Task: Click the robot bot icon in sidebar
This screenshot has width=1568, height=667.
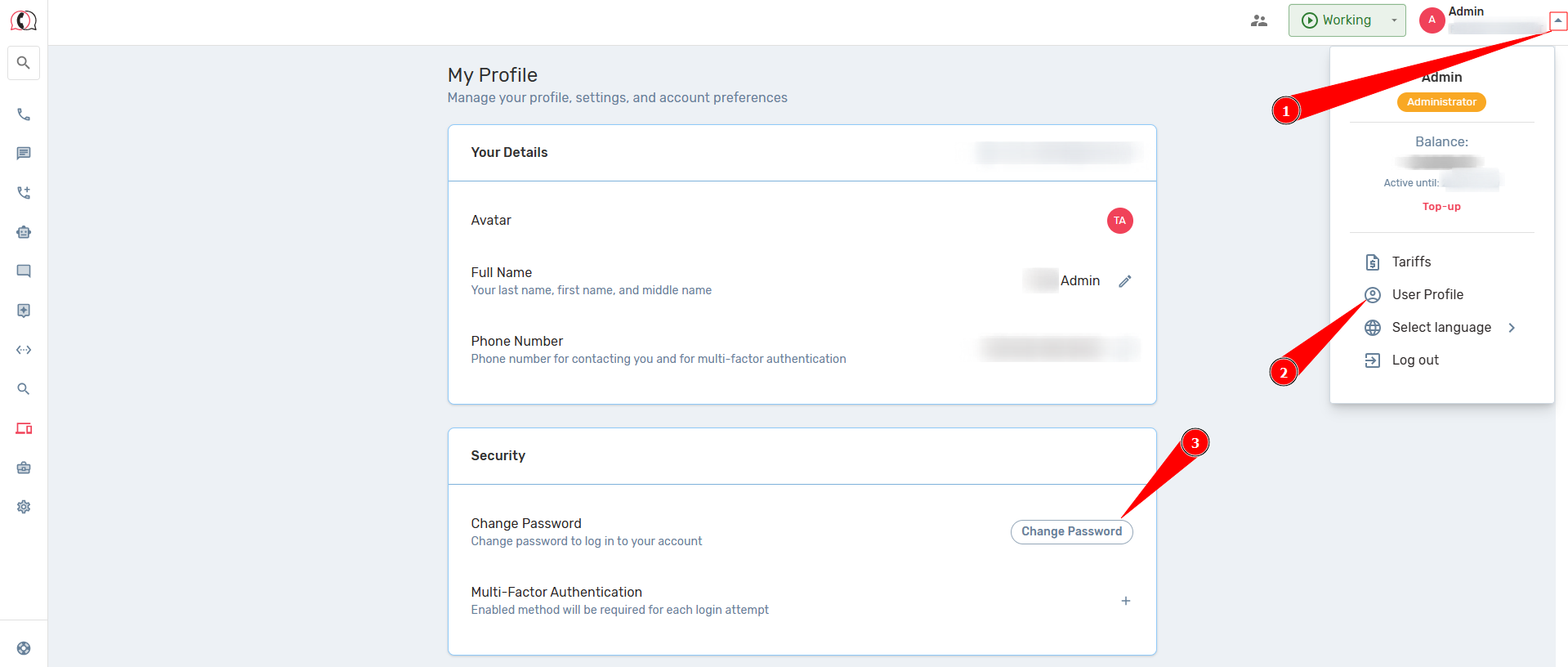Action: (x=24, y=232)
